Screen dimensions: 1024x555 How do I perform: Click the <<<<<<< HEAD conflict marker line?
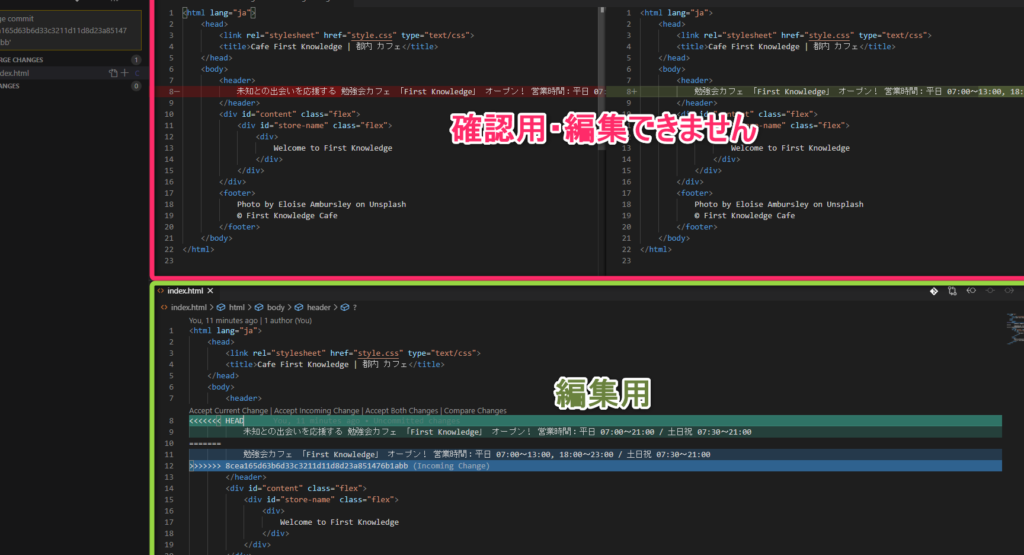(x=216, y=421)
